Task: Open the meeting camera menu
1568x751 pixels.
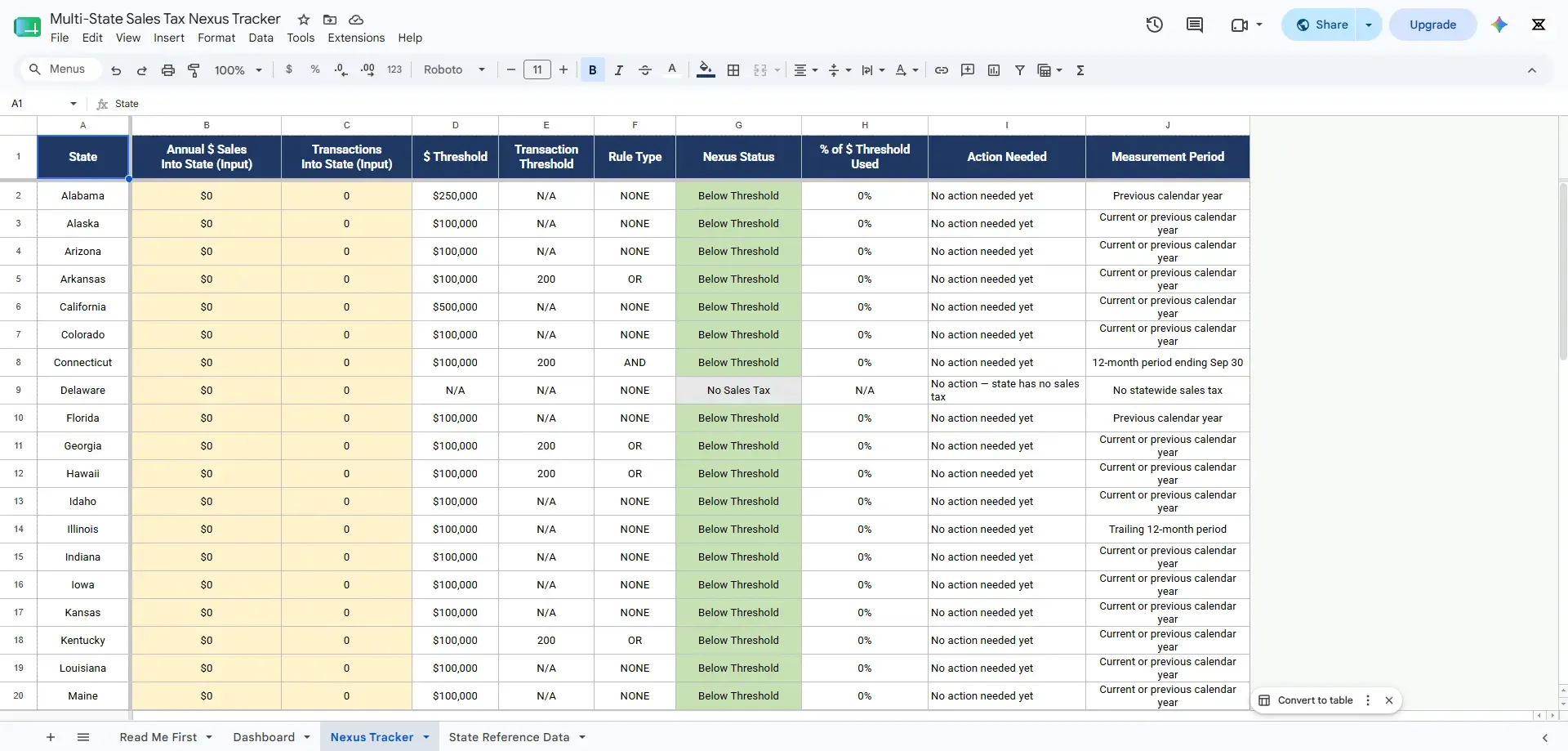Action: click(1246, 25)
